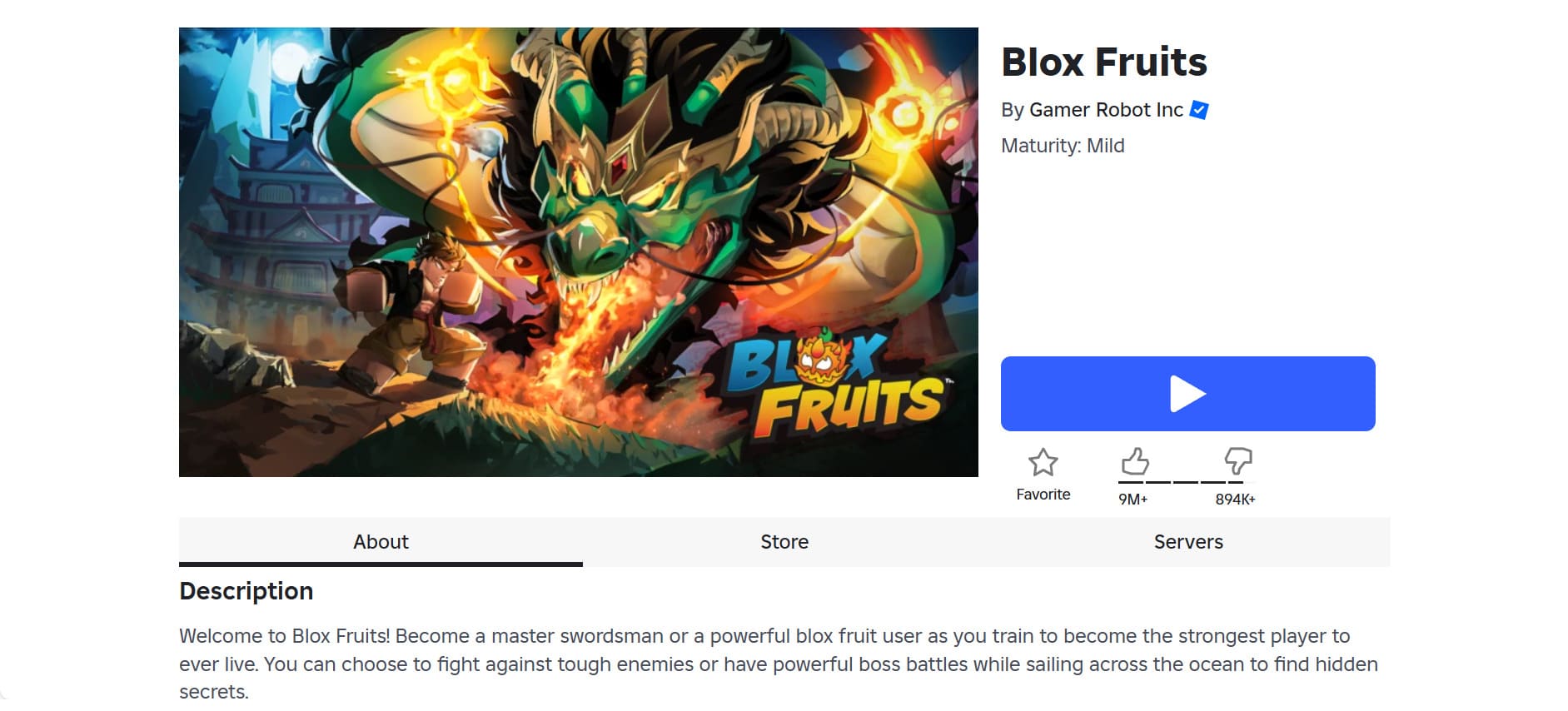Switch to the Store tab

click(784, 541)
